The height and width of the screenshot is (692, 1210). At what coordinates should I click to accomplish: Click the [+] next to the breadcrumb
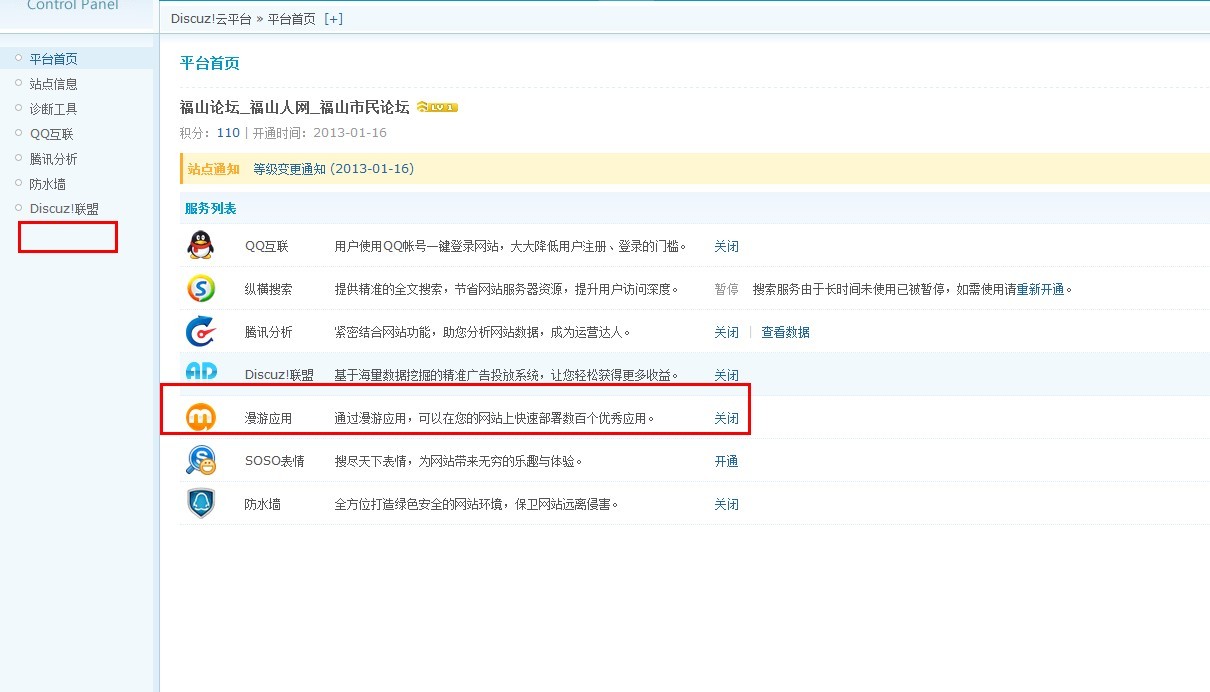point(333,19)
